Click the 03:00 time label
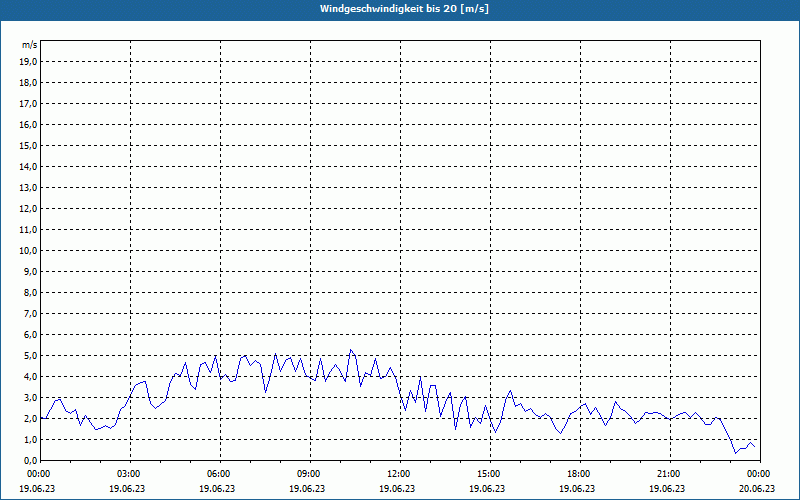Image resolution: width=800 pixels, height=500 pixels. point(131,474)
